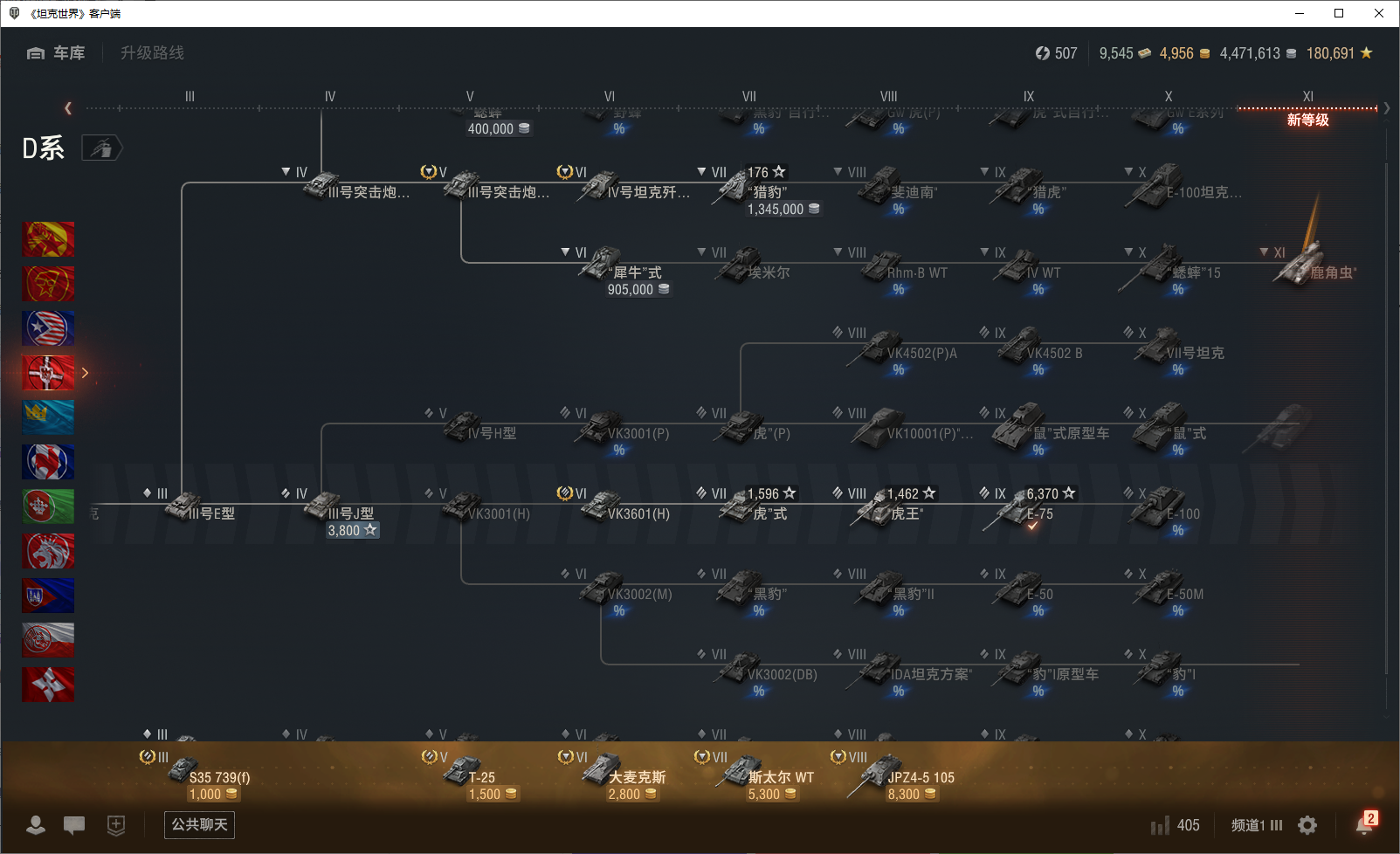The width and height of the screenshot is (1400, 854).
Task: Open the chat channels speech bubble icon
Action: [74, 825]
